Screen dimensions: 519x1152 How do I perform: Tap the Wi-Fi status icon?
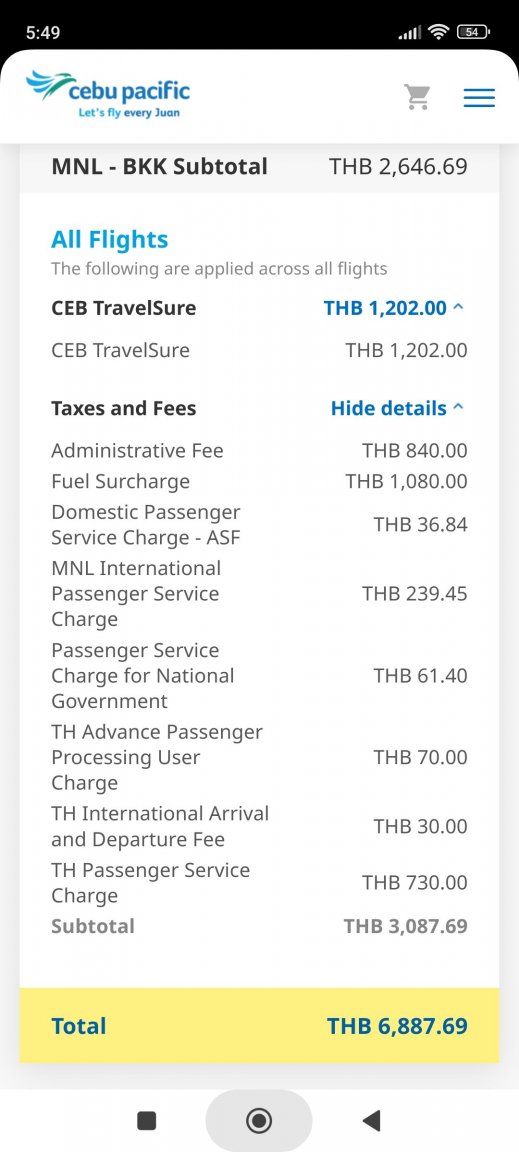tap(439, 32)
